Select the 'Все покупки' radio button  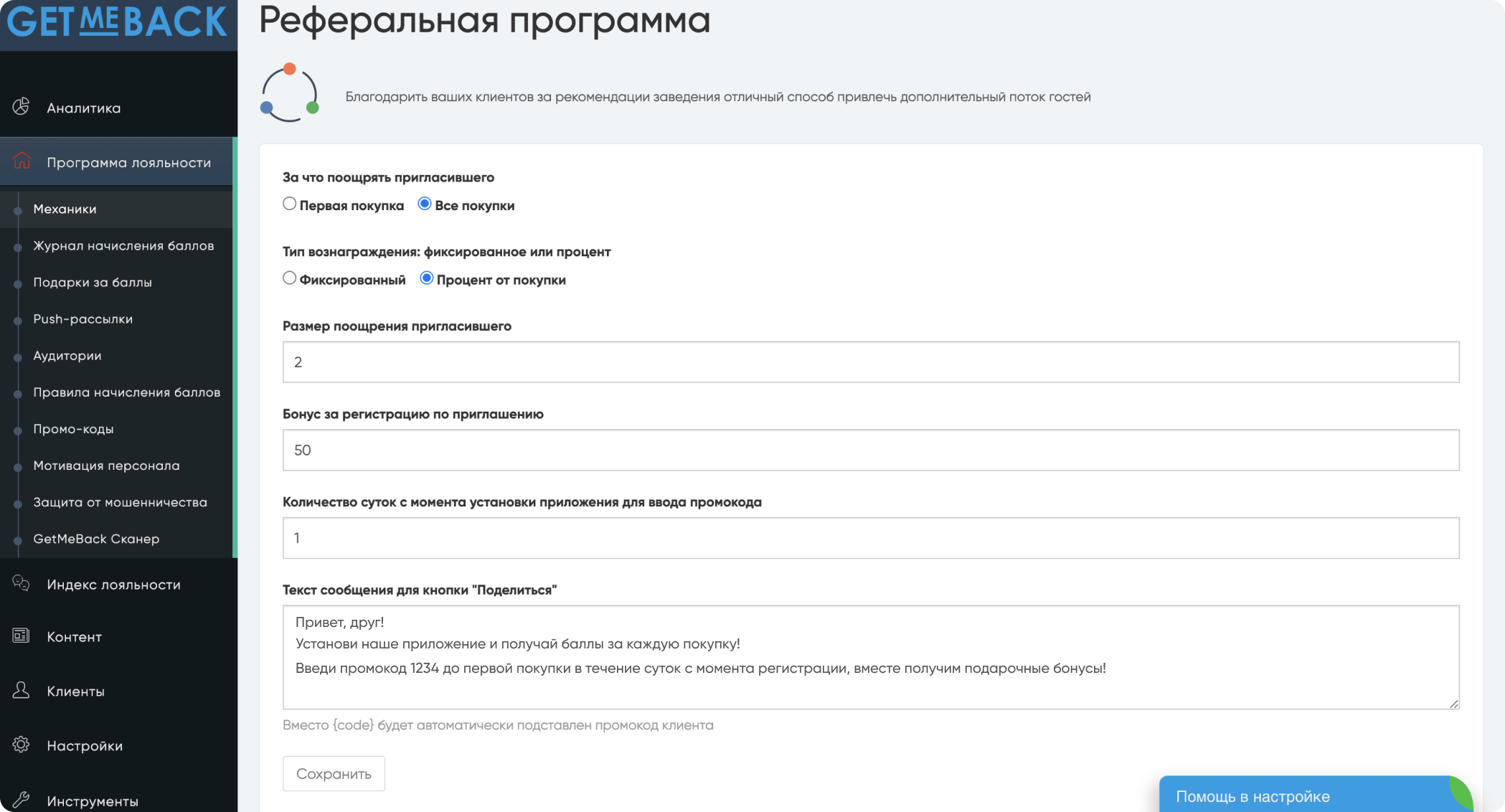tap(425, 204)
